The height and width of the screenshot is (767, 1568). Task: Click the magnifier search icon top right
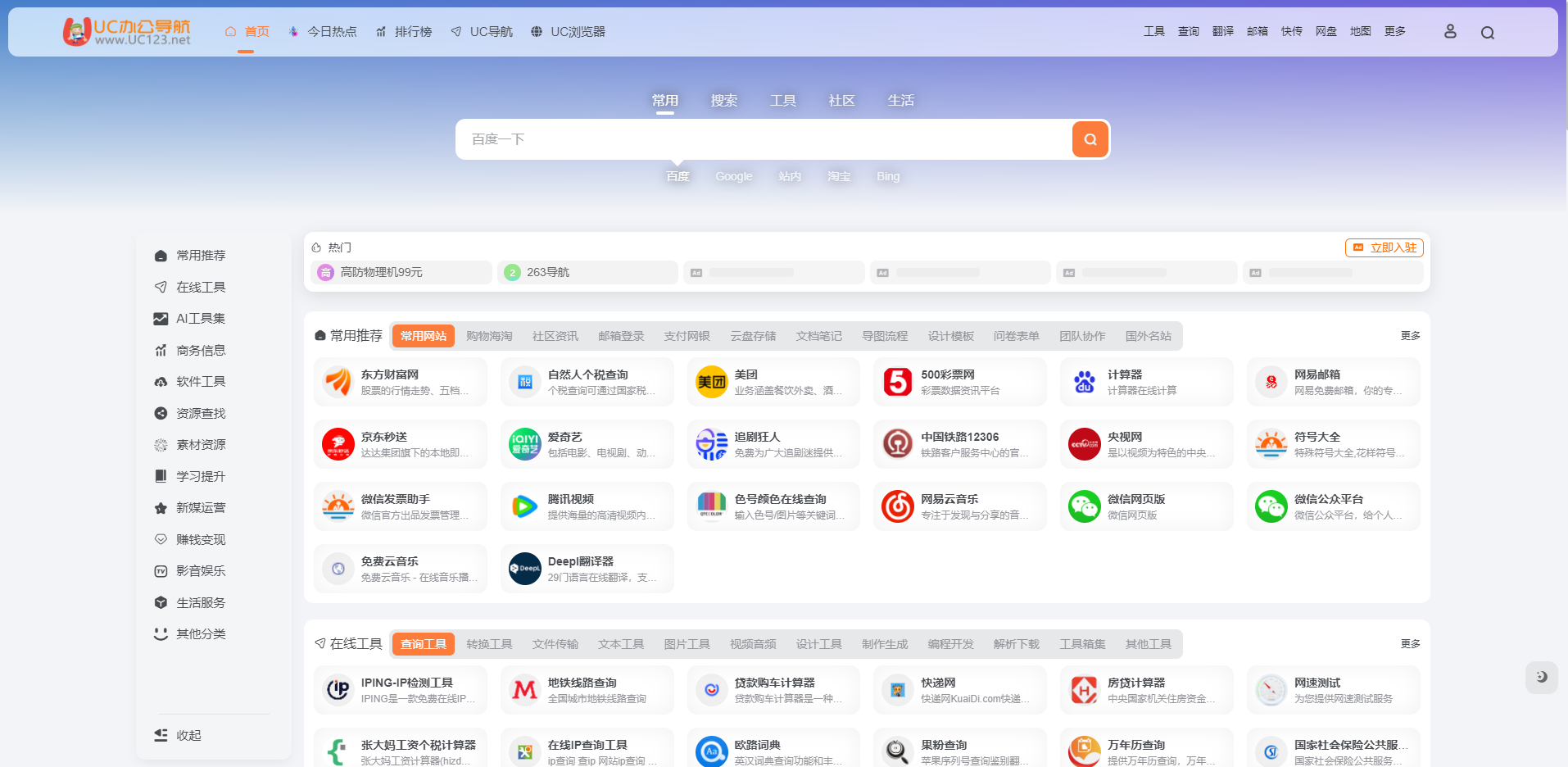[x=1488, y=33]
